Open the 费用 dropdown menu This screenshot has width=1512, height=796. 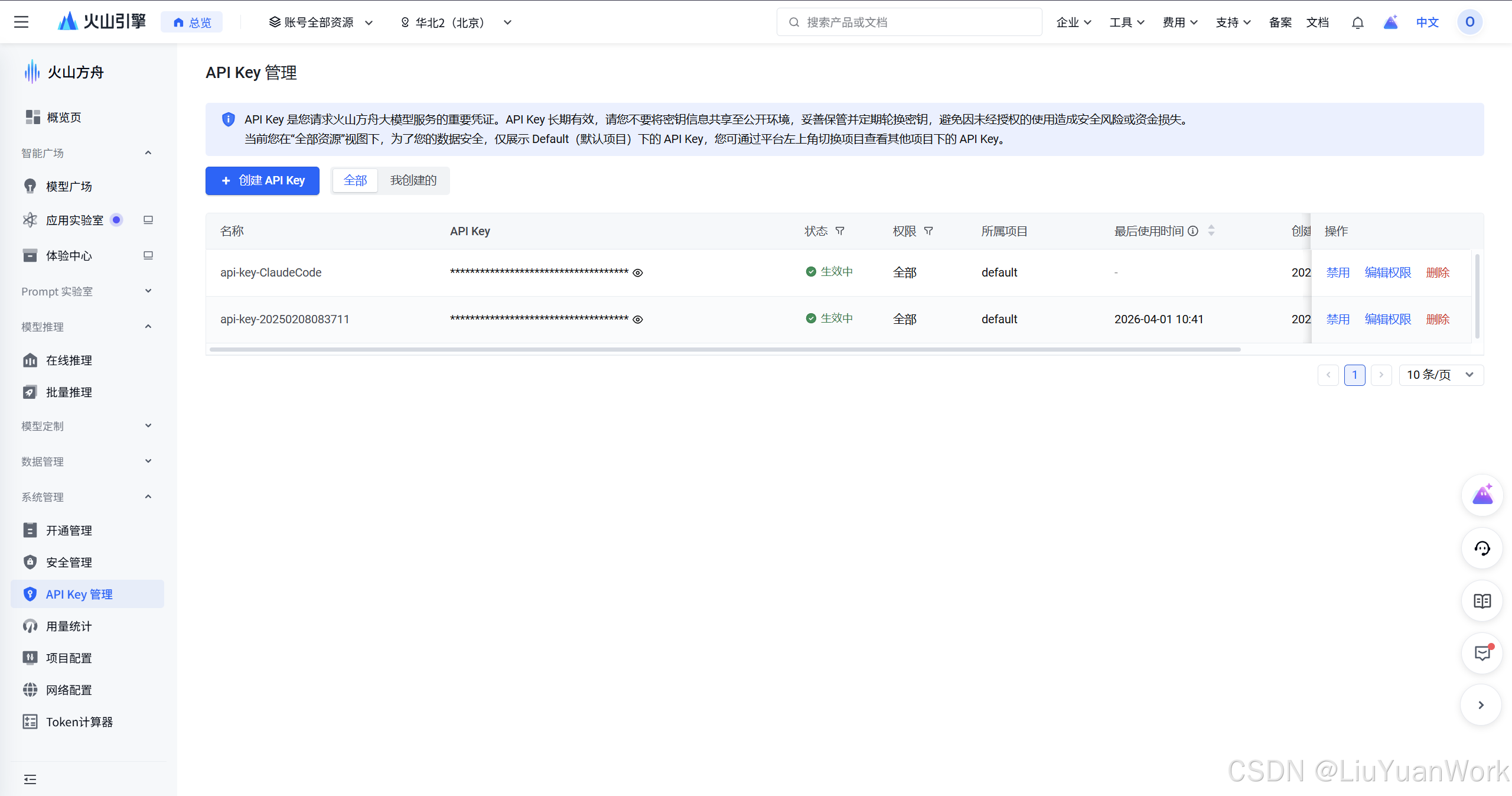click(x=1180, y=22)
